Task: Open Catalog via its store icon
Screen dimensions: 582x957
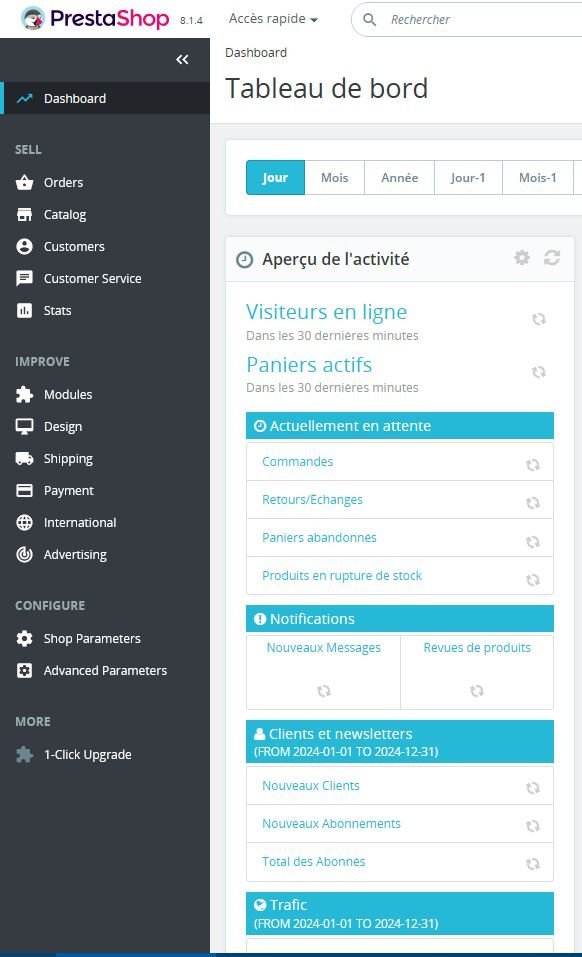Action: (24, 214)
